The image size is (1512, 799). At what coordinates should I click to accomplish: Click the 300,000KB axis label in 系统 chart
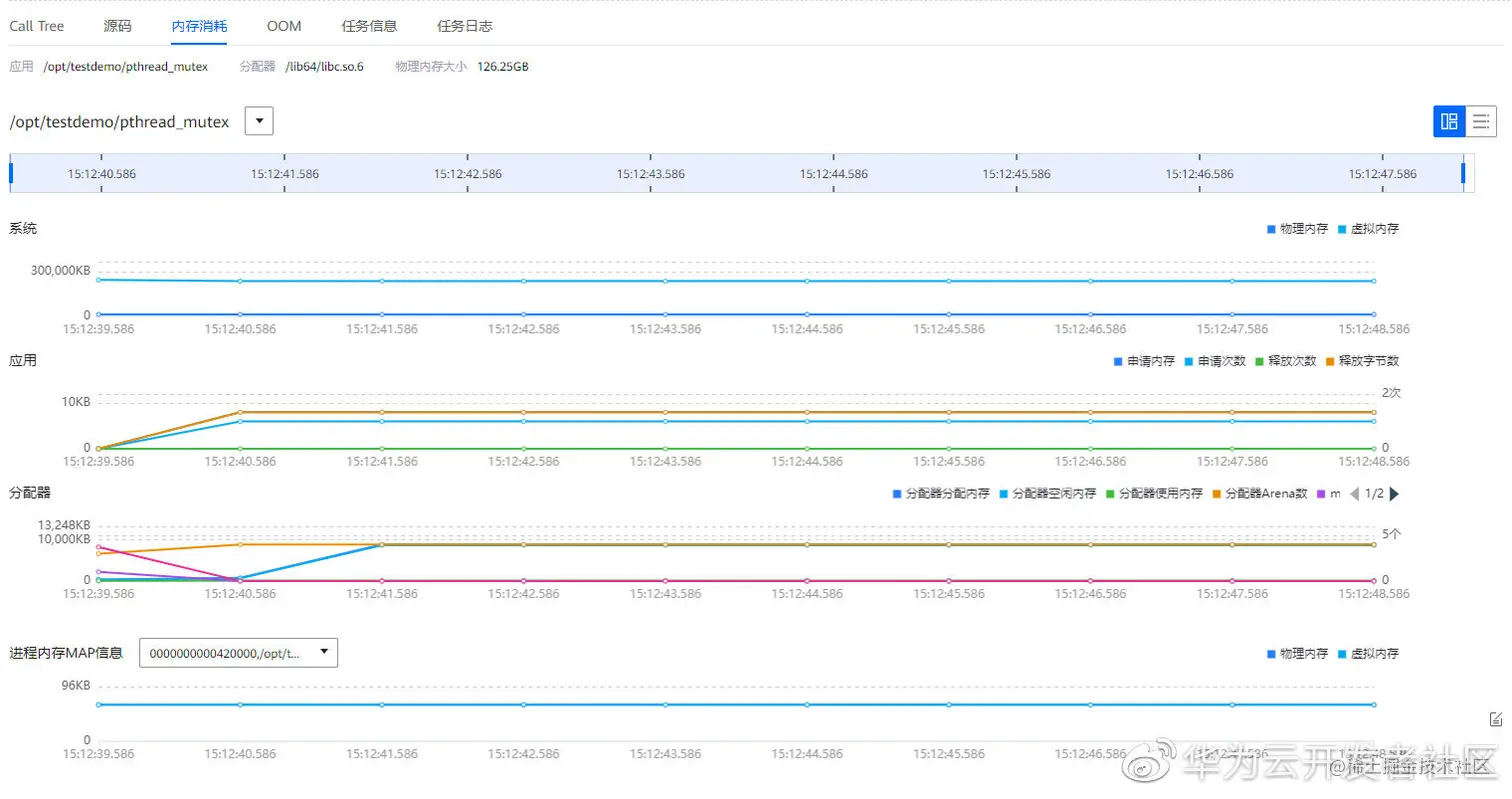point(60,270)
